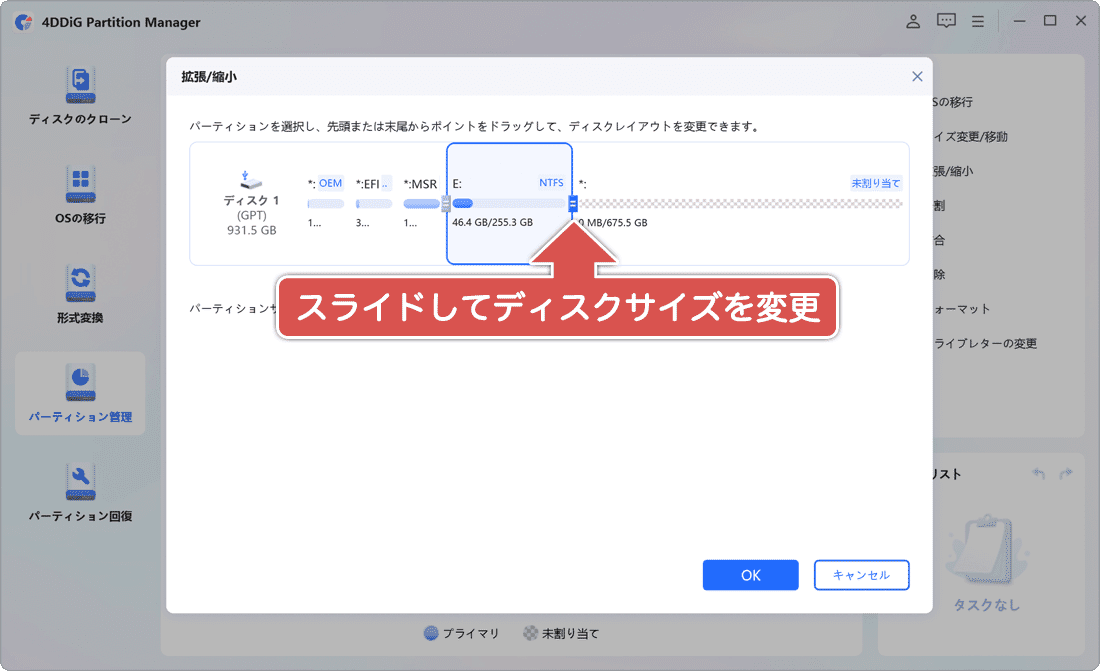1100x671 pixels.
Task: Click the user account icon in the title bar
Action: click(x=912, y=20)
